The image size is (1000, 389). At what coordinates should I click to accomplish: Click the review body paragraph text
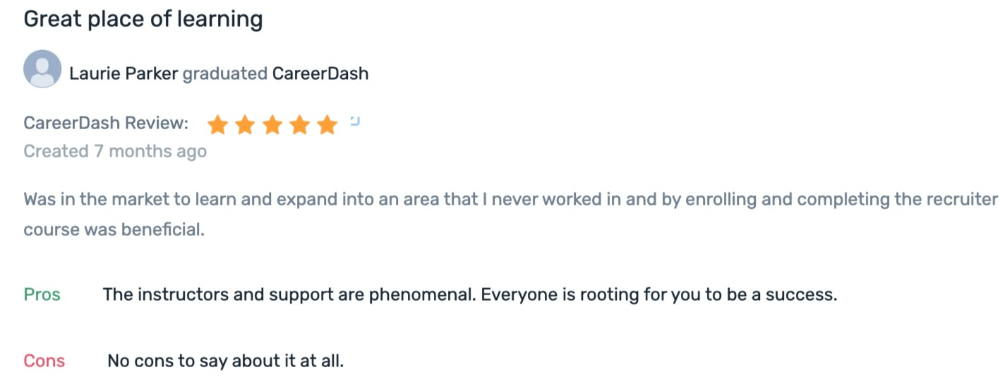pyautogui.click(x=510, y=215)
